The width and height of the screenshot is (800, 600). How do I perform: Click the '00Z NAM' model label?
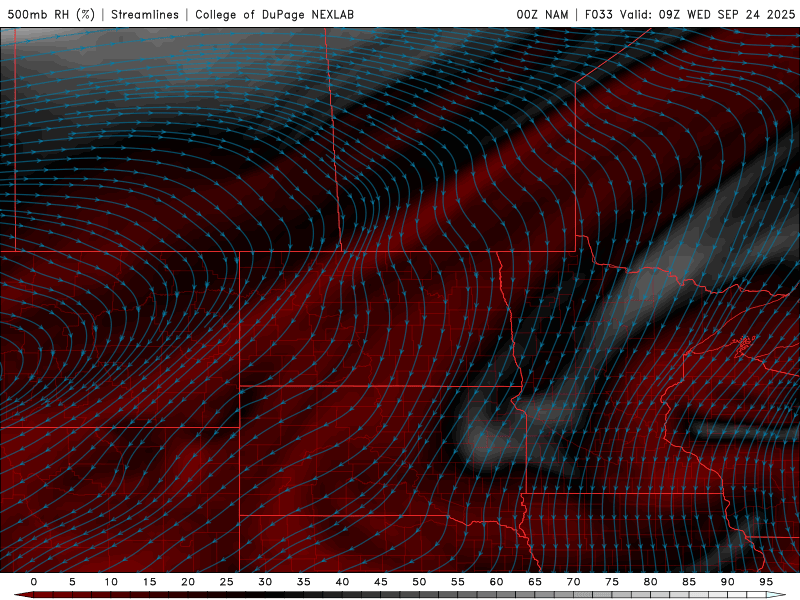[542, 15]
